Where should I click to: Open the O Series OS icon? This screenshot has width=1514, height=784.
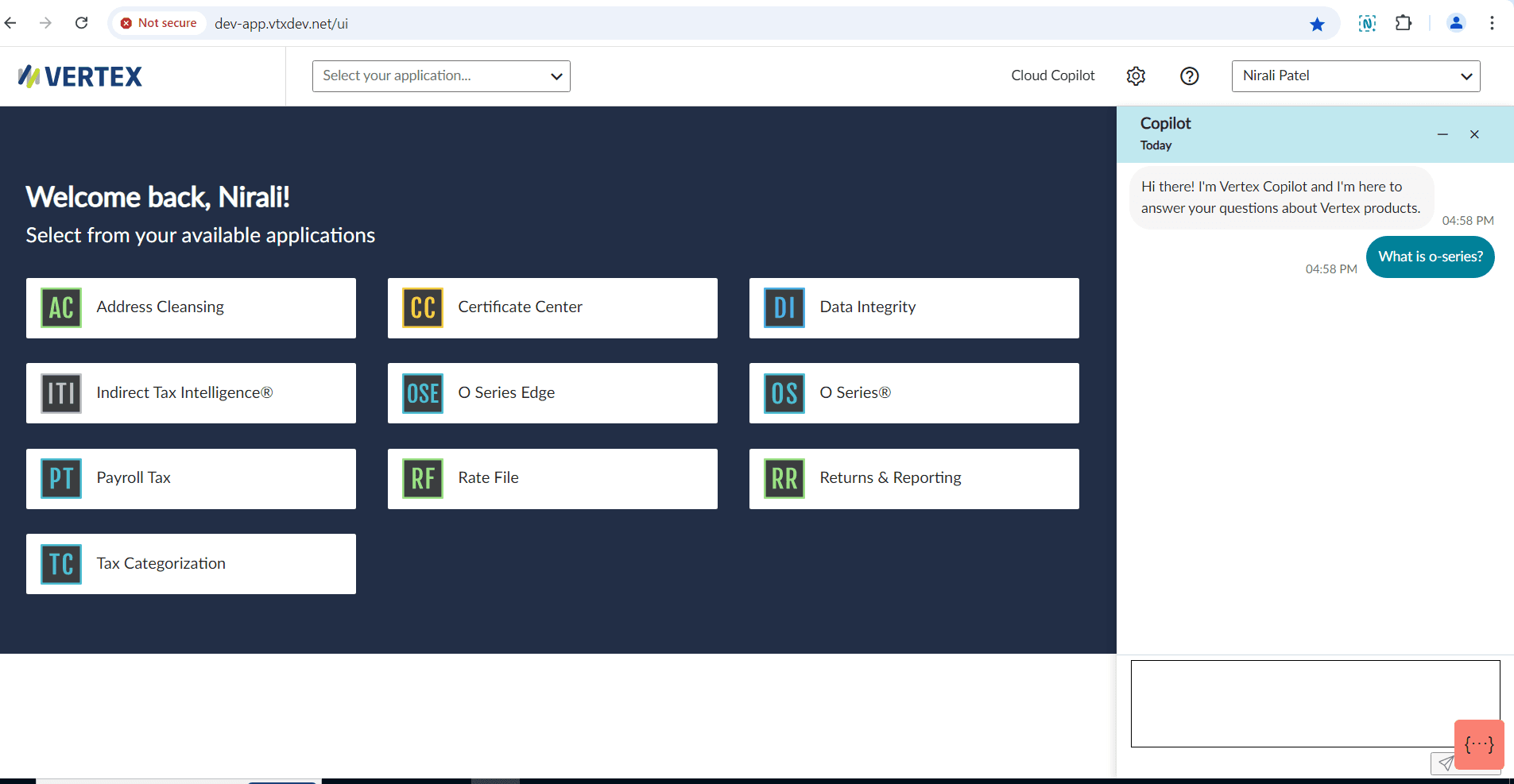tap(784, 393)
